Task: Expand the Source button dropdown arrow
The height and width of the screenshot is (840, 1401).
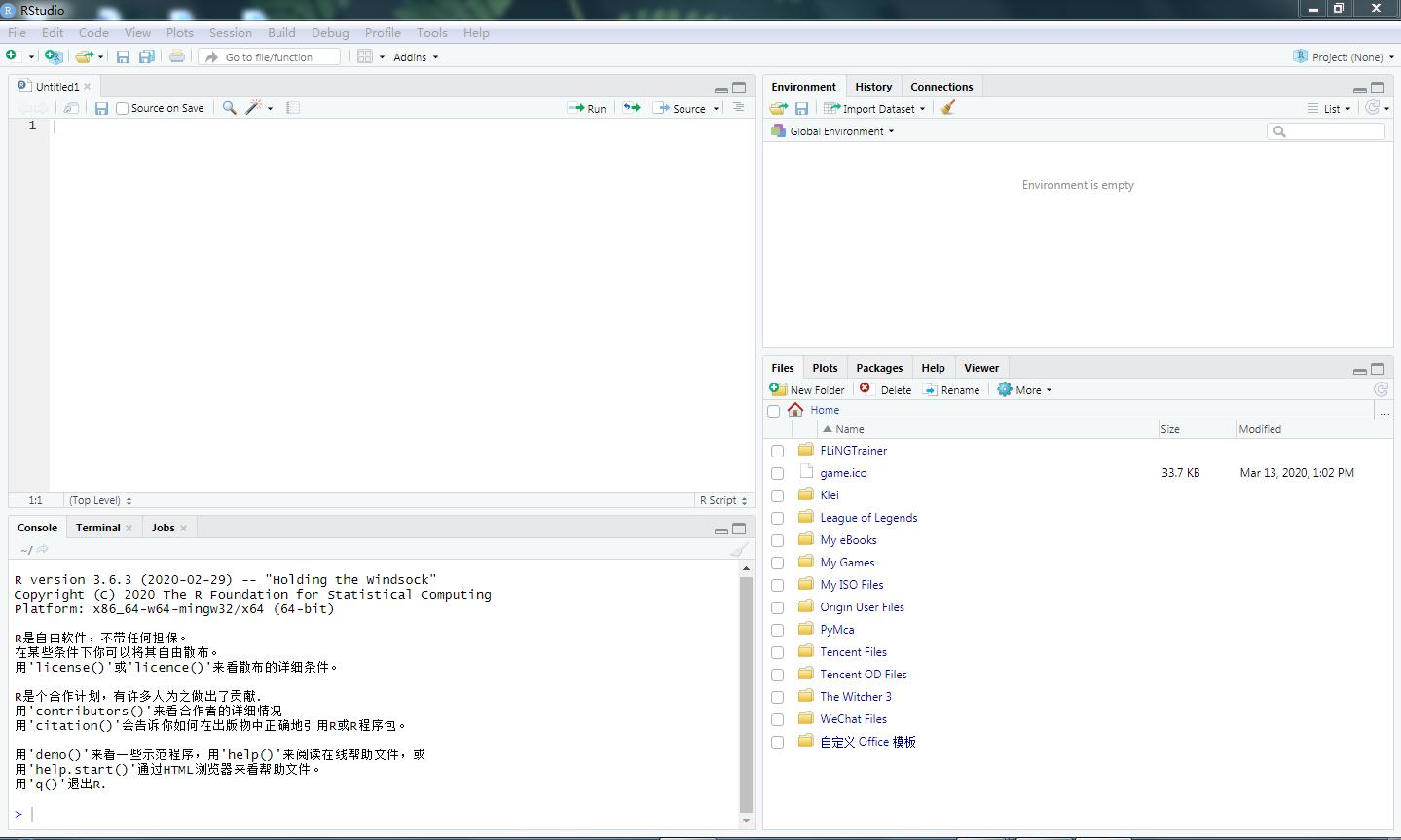Action: pyautogui.click(x=716, y=109)
